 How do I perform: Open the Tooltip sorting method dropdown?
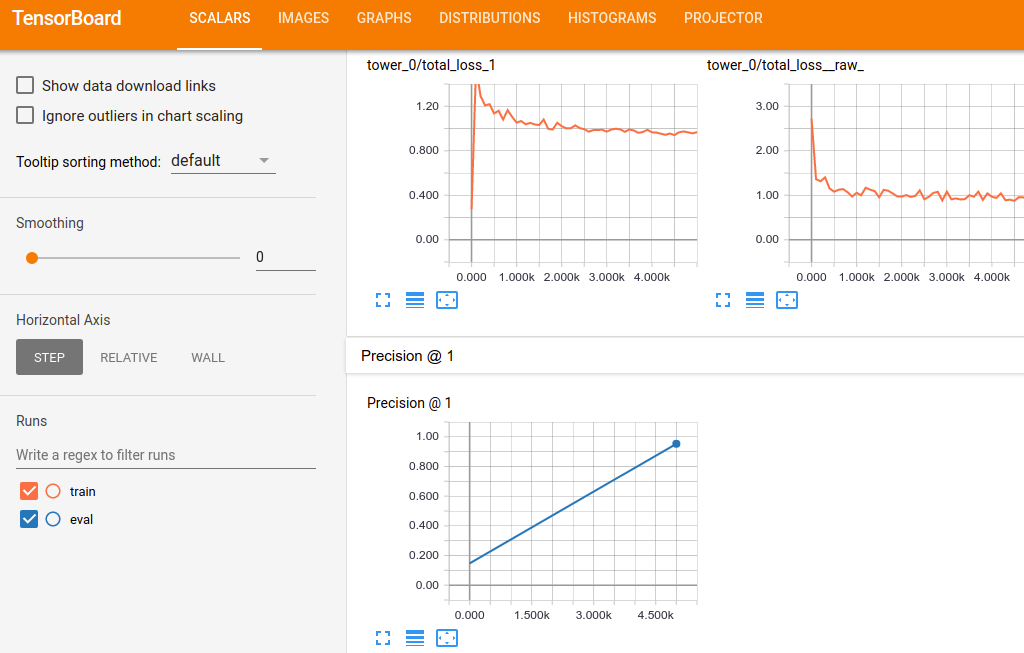point(223,161)
